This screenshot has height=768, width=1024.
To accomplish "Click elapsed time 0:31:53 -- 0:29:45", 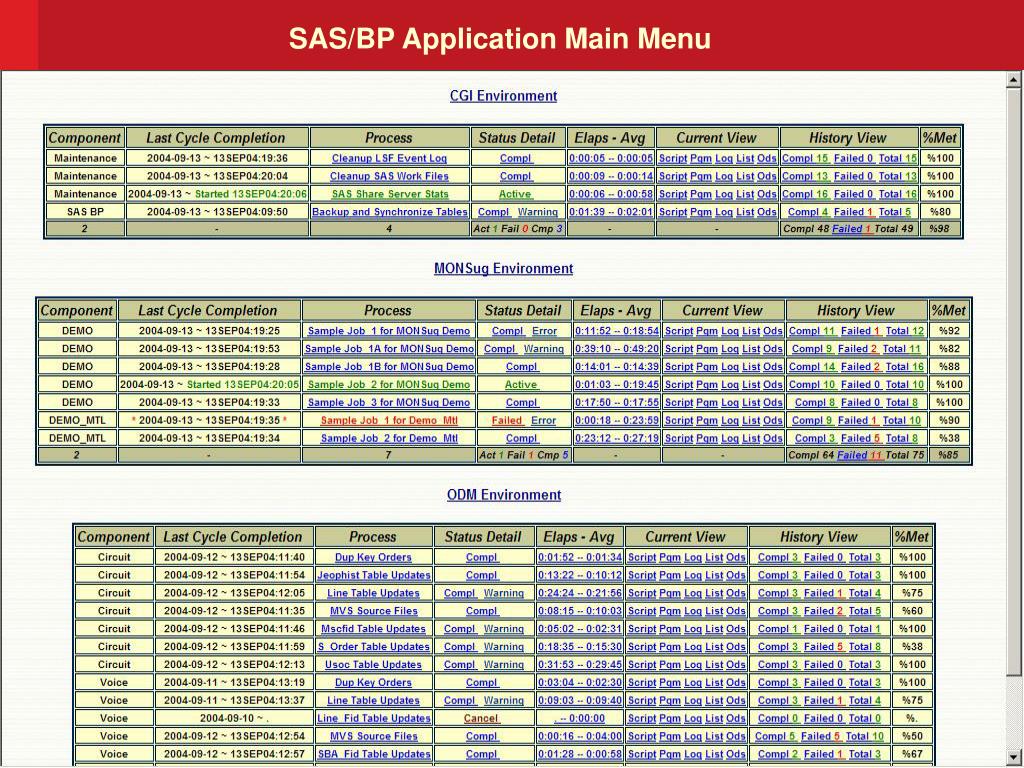I will pos(580,665).
